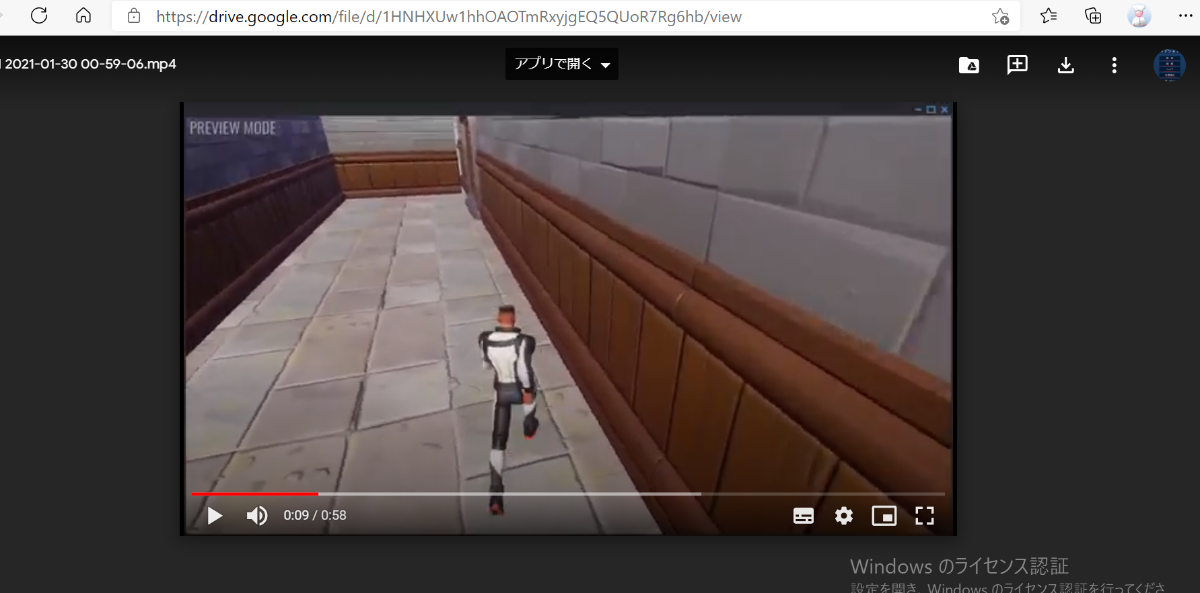Click the file name 2021-01-30 00-59-06.mp4
This screenshot has width=1200, height=593.
tap(91, 64)
